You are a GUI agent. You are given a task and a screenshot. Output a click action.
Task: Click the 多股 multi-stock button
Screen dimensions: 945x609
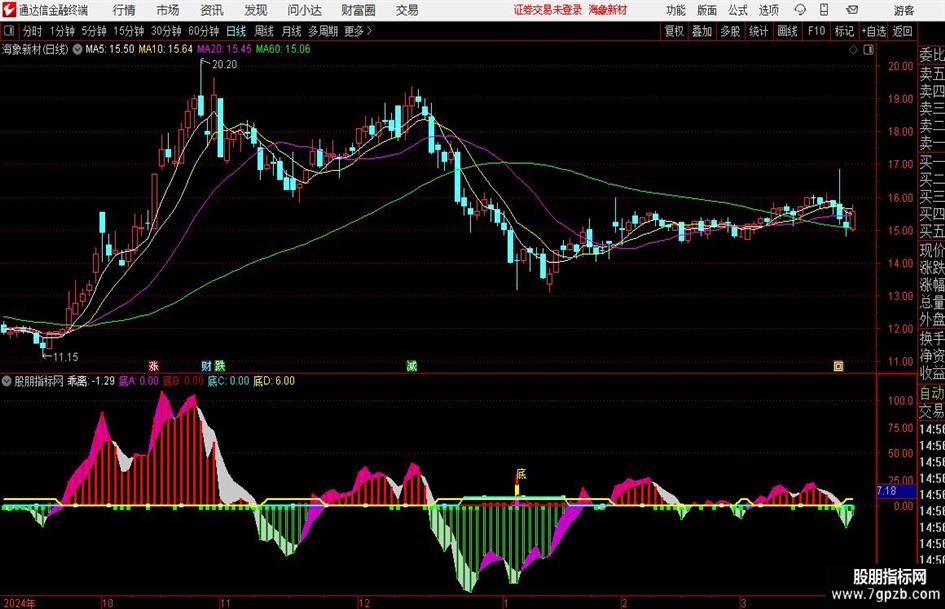click(730, 31)
